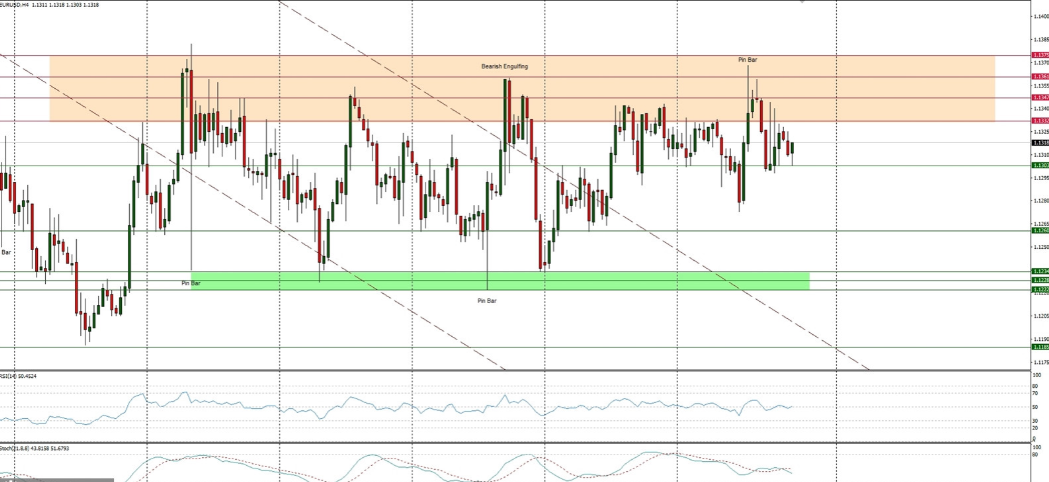Click Pin Bar label at green zone's left edge
Viewport: 1049px width, 482px height.
(x=190, y=283)
